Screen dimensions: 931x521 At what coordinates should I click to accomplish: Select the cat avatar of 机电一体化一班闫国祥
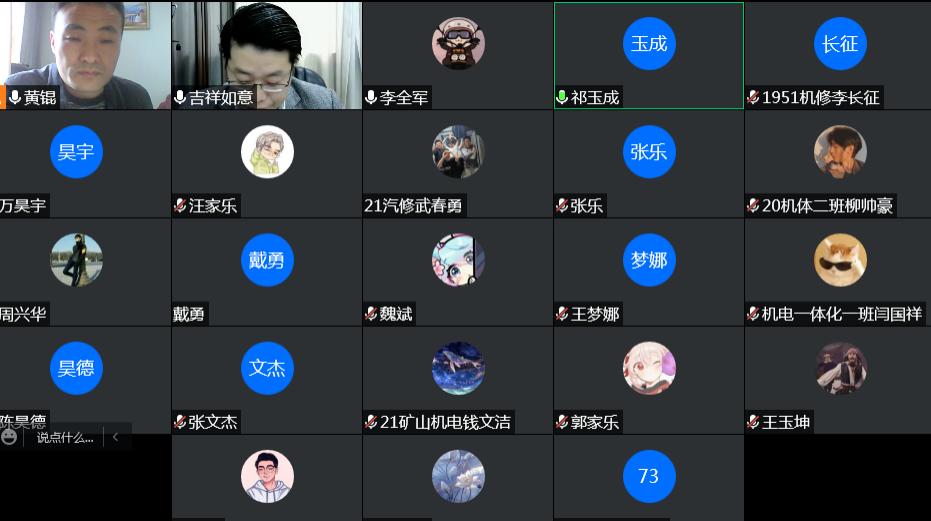click(x=840, y=260)
